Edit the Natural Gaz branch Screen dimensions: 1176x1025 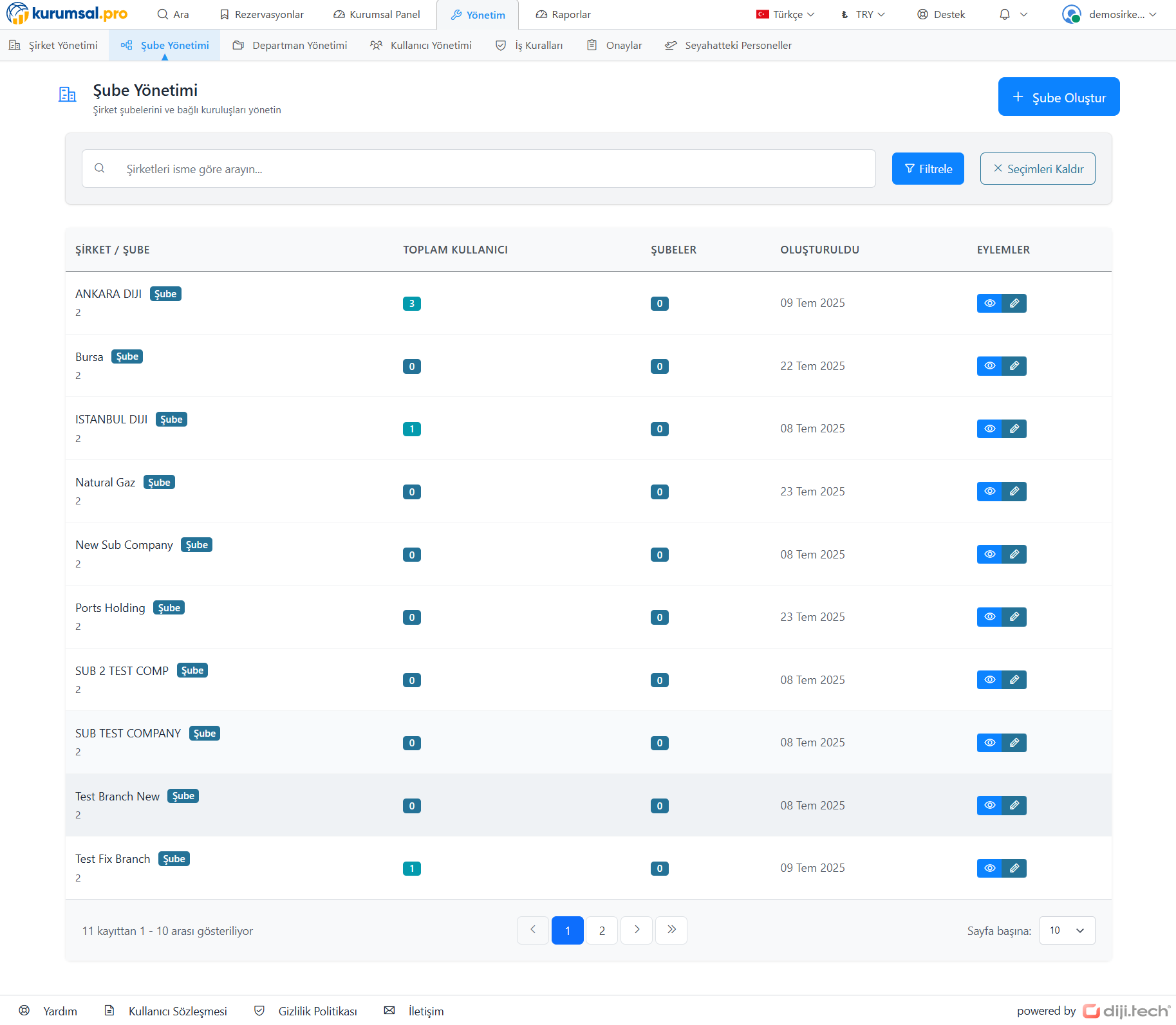pos(1014,492)
